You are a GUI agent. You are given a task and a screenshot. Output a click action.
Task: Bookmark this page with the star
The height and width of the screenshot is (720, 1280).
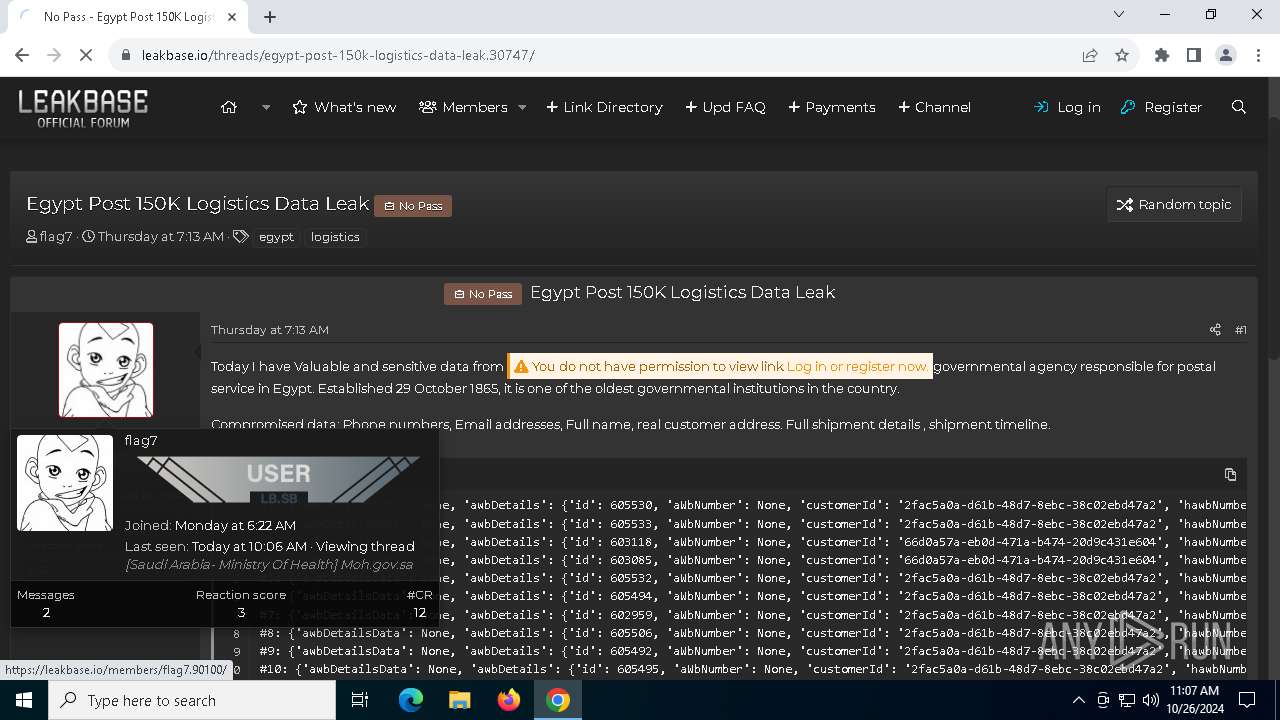(1122, 55)
